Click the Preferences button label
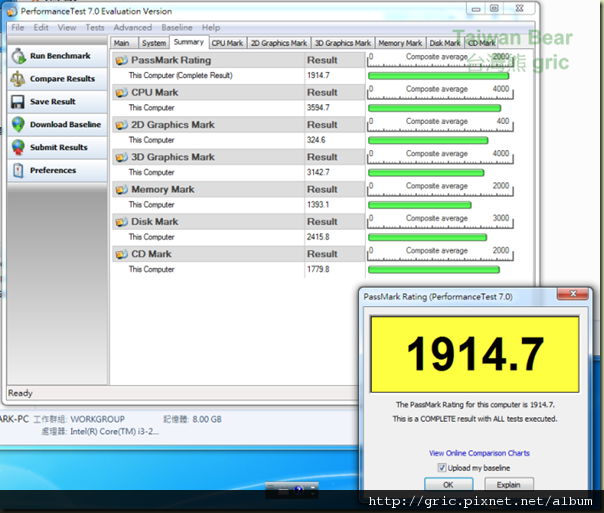The image size is (604, 513). [x=53, y=170]
